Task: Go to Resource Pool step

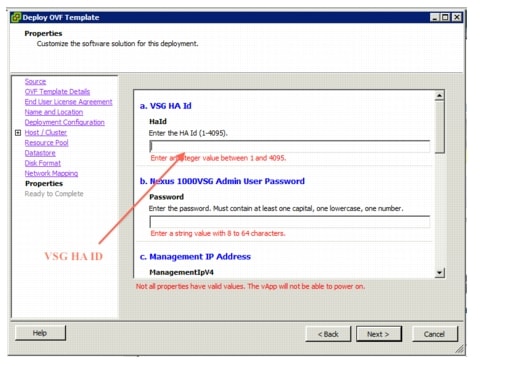Action: coord(46,143)
